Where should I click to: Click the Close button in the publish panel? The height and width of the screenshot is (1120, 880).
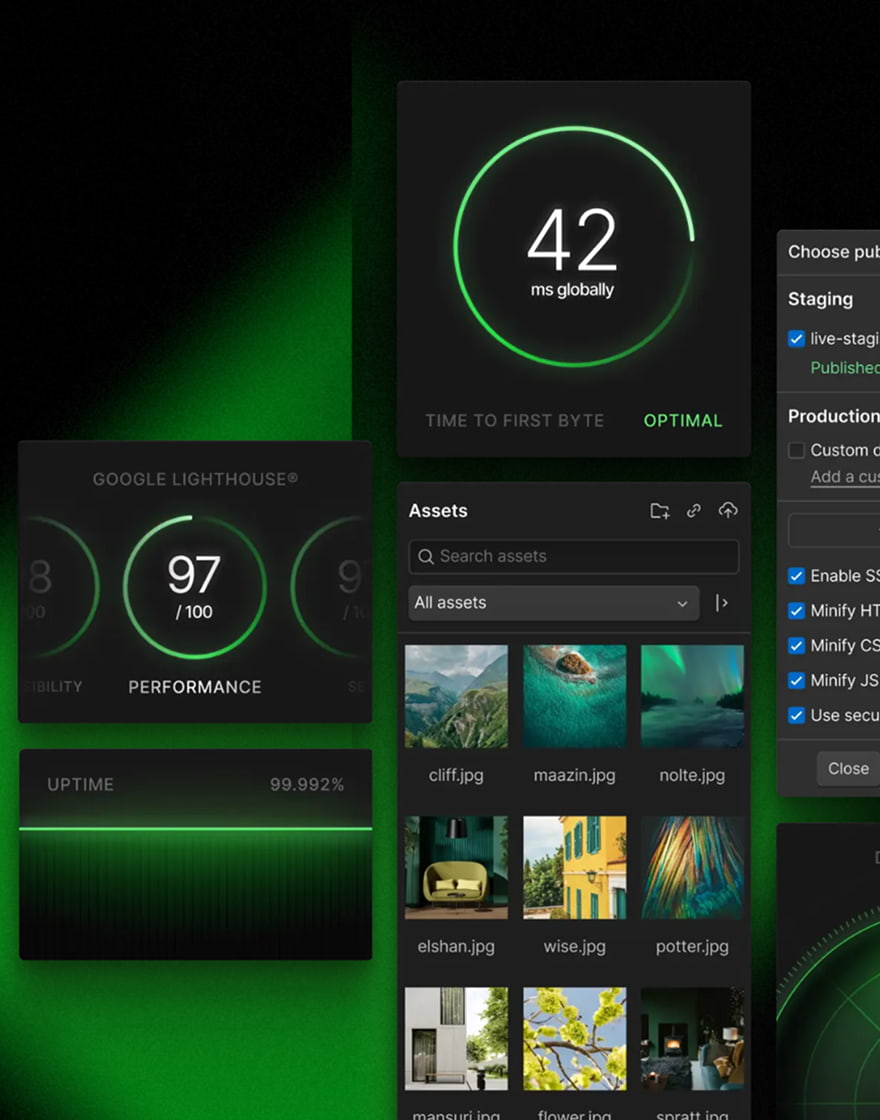click(848, 769)
